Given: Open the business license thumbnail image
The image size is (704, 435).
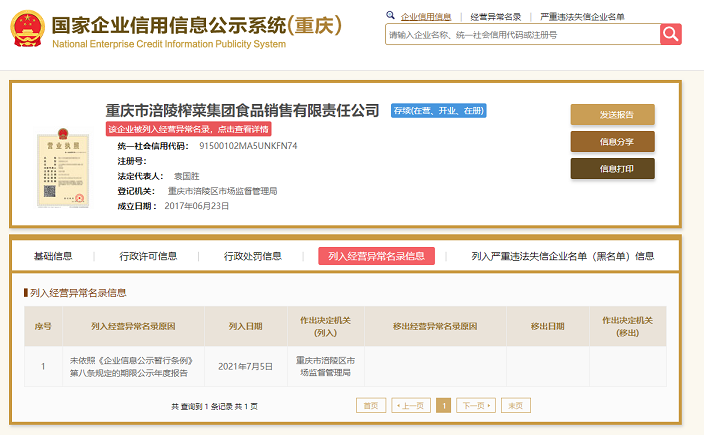Looking at the screenshot, I should click(63, 168).
